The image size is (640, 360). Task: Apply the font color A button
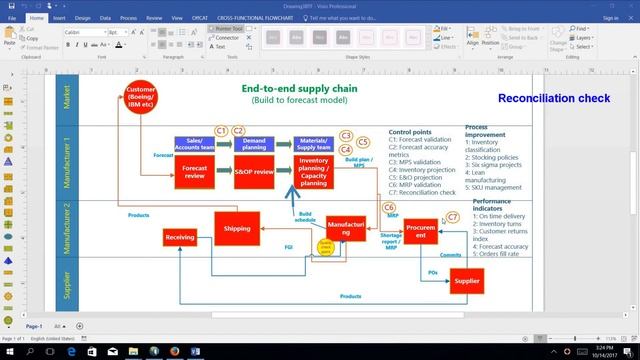[x=118, y=44]
